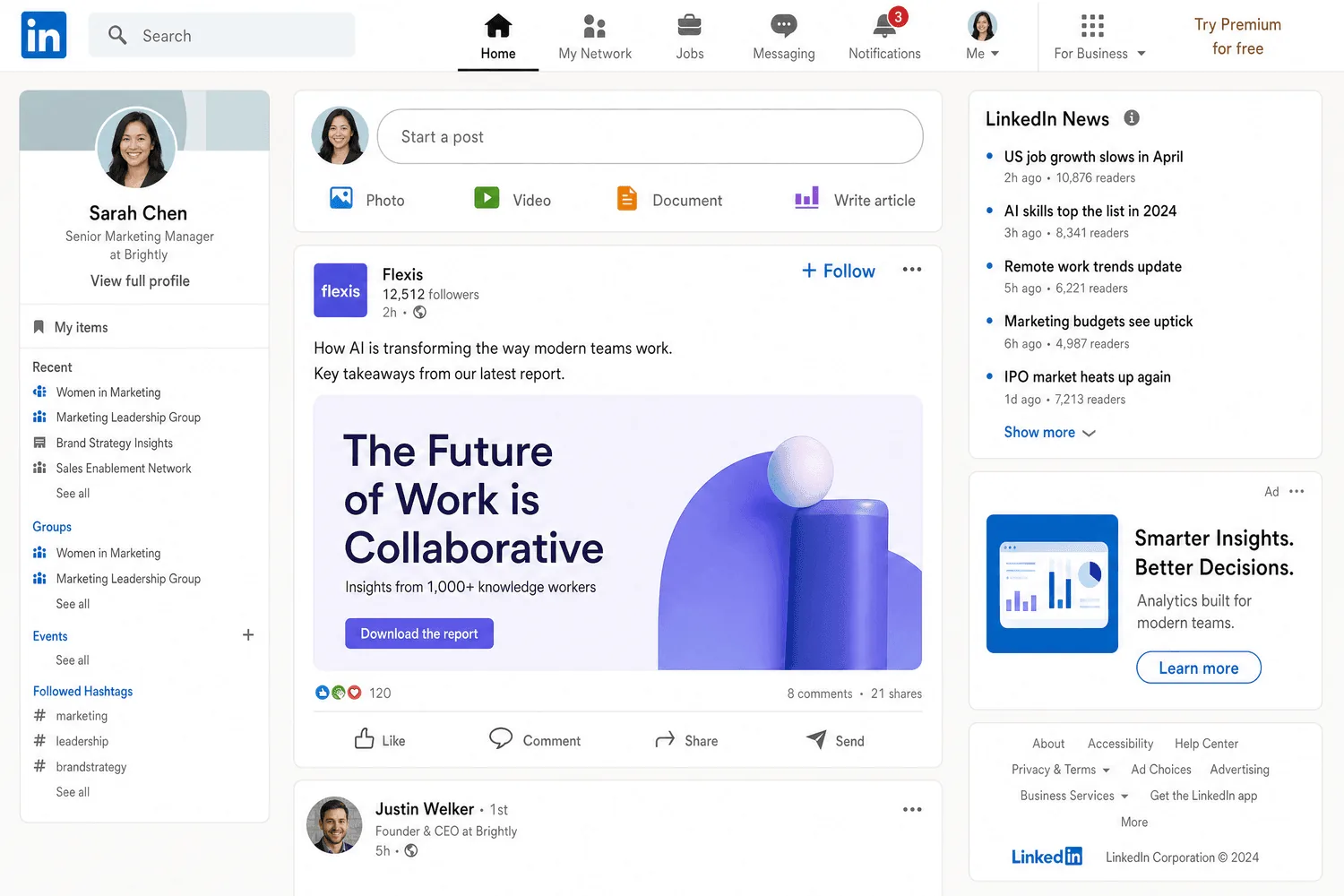Click the LinkedIn logo in the top bar

[44, 35]
